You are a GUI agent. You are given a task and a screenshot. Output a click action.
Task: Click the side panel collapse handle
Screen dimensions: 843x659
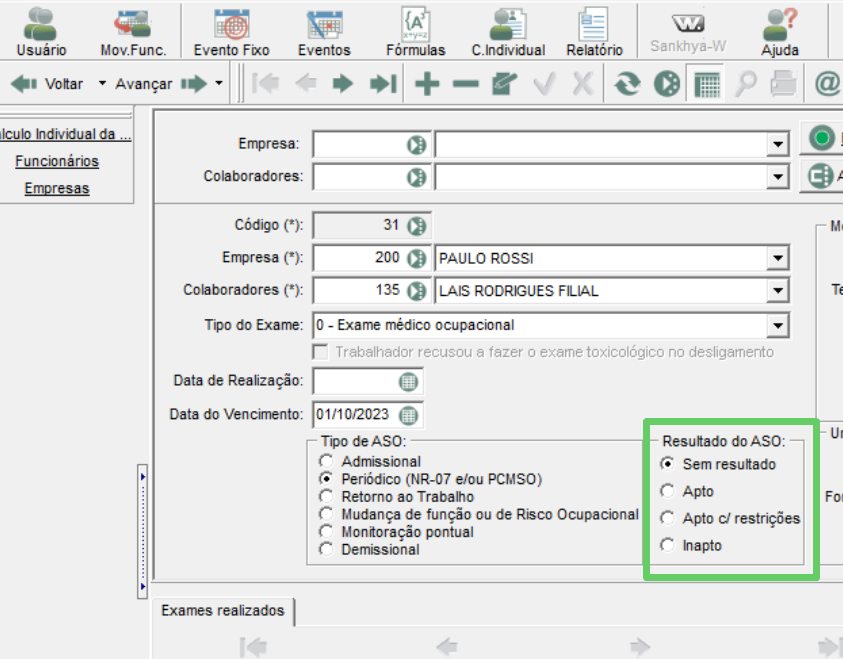(142, 531)
